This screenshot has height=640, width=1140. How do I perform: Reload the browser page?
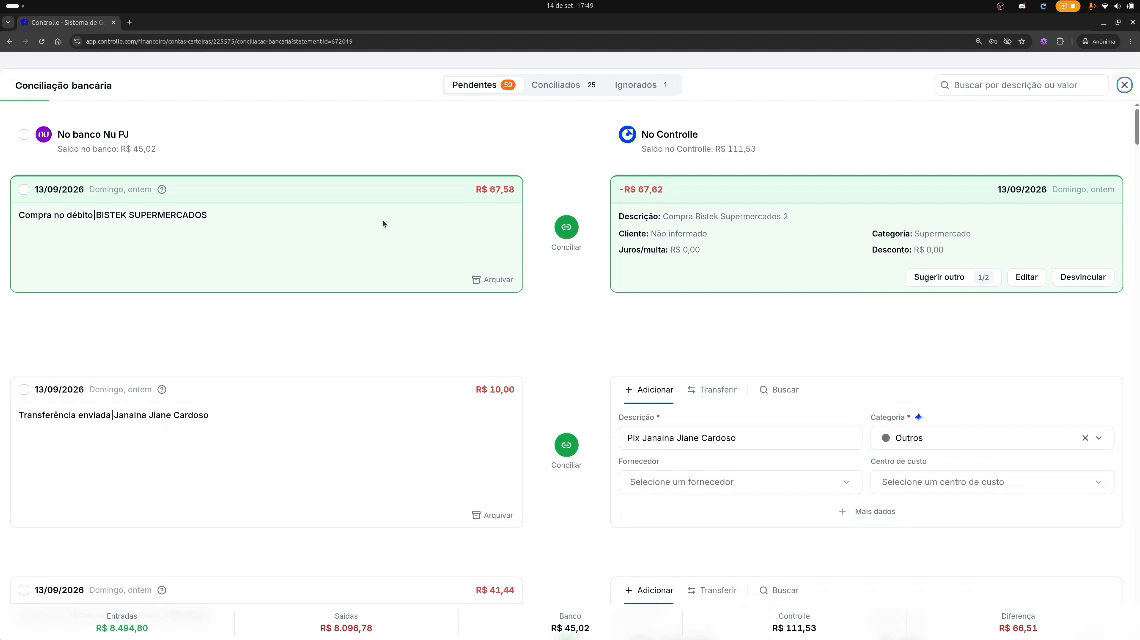point(41,41)
